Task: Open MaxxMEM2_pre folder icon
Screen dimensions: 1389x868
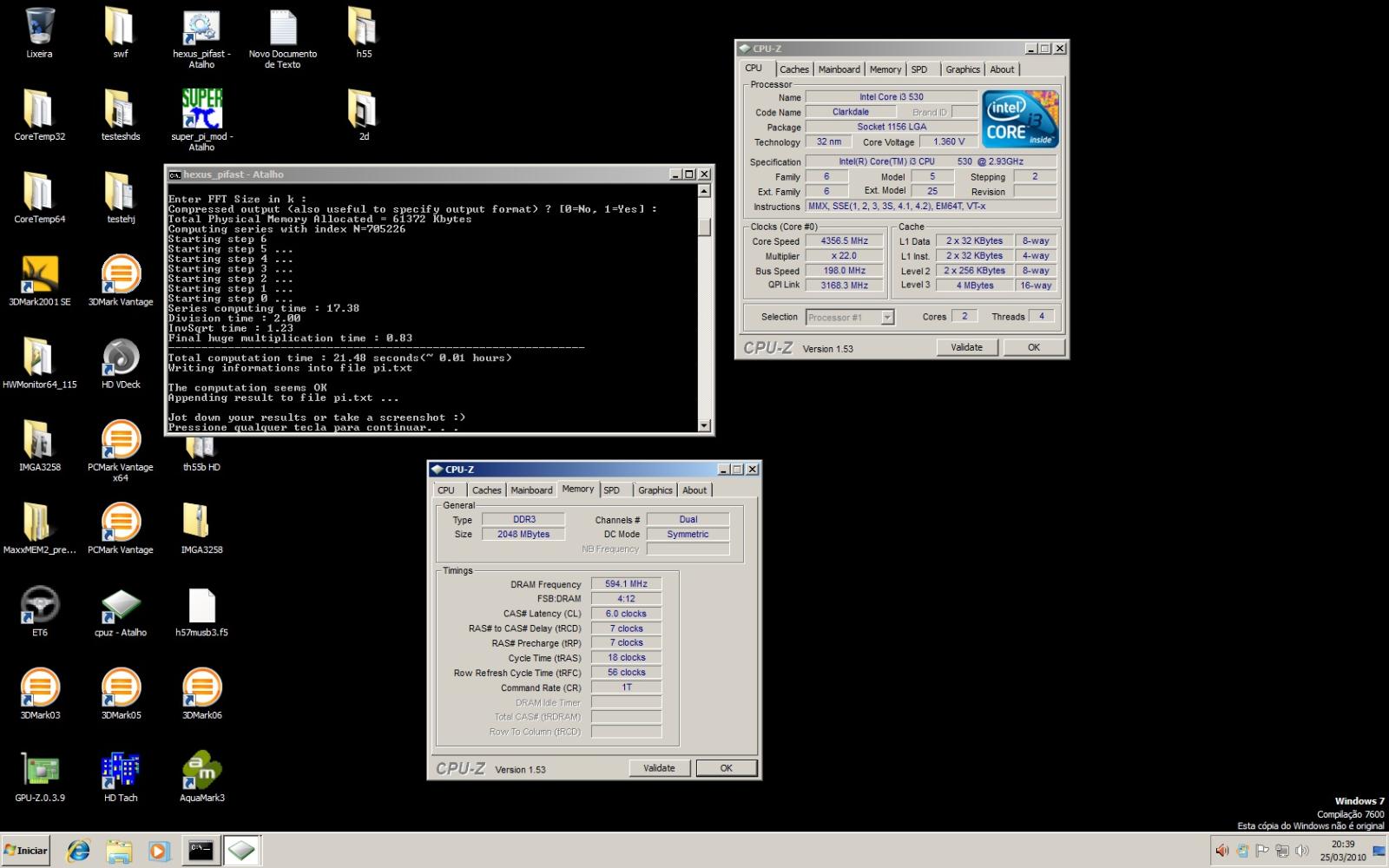Action: pos(39,528)
